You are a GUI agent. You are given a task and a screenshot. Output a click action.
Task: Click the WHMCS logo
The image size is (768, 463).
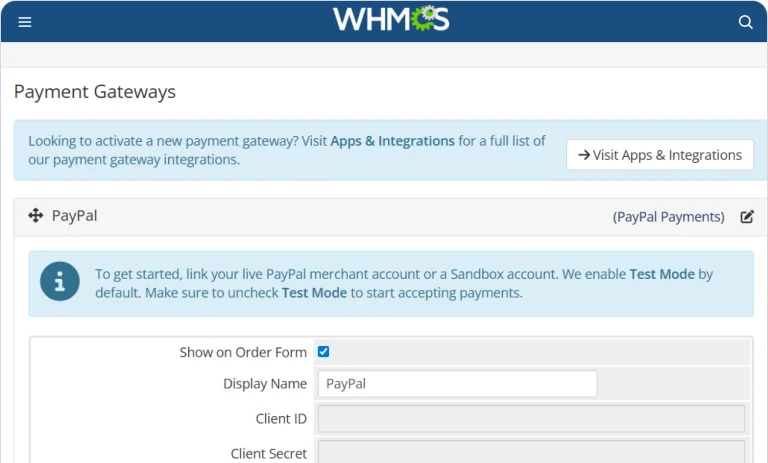tap(391, 19)
